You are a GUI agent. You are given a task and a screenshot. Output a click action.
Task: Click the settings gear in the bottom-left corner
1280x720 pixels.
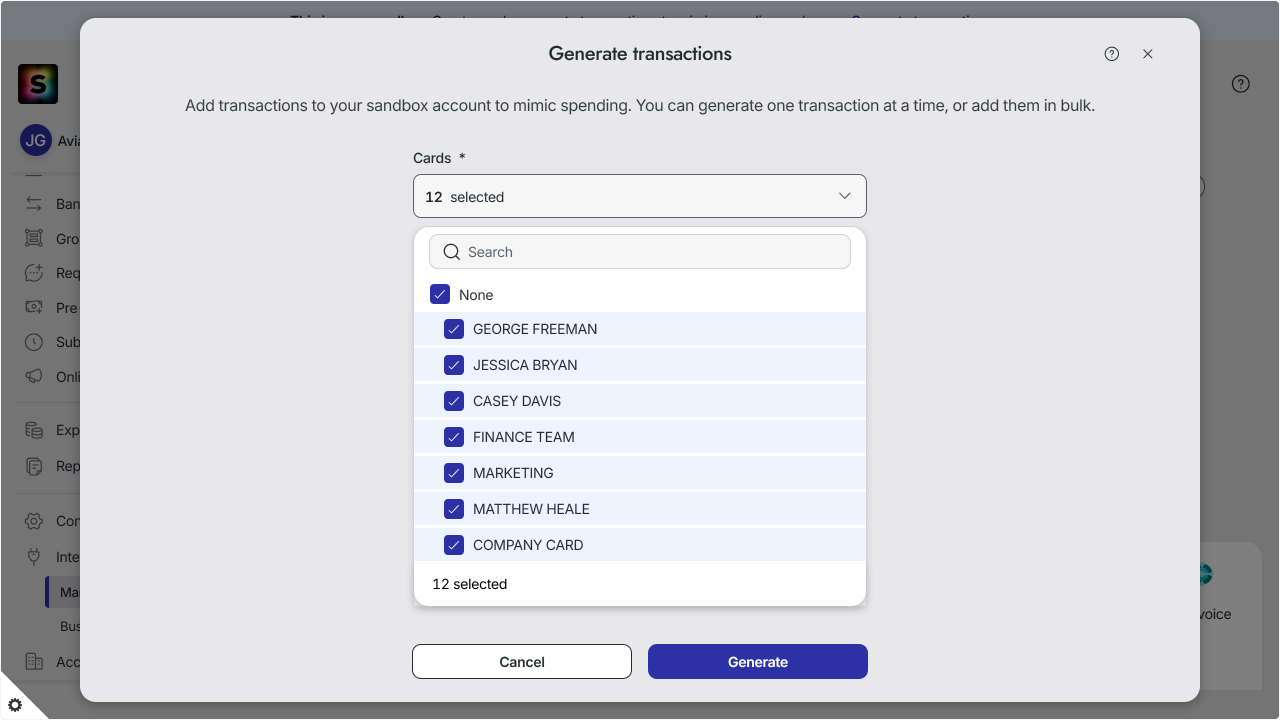[x=15, y=705]
